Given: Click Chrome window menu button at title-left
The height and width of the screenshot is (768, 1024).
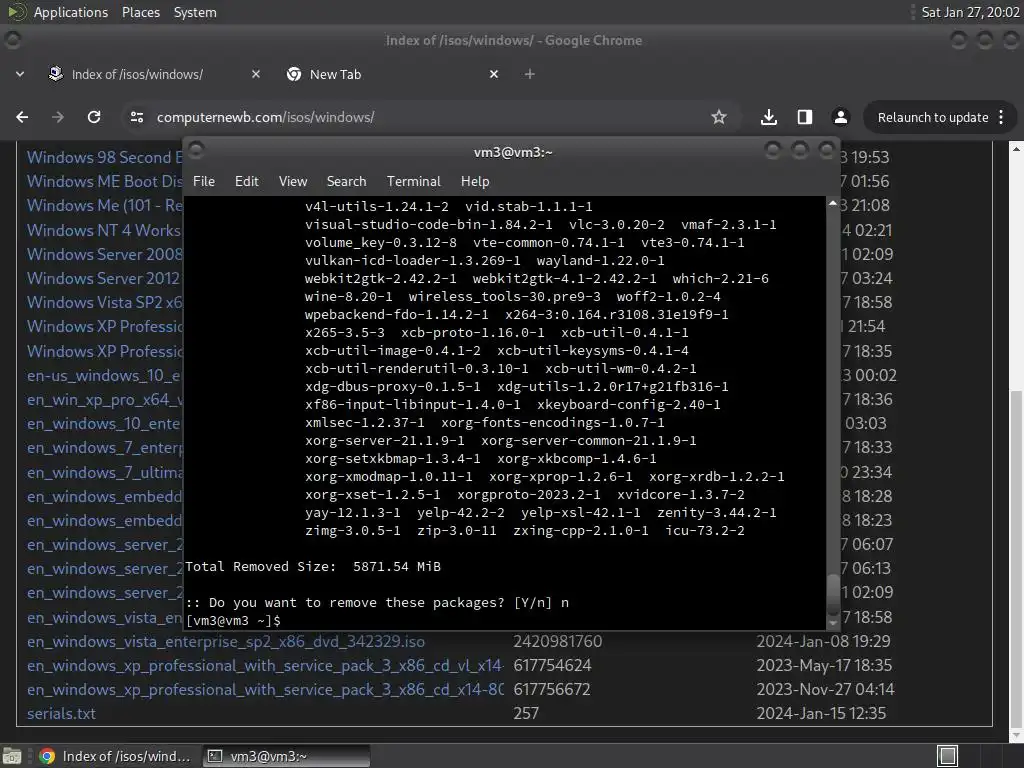Looking at the screenshot, I should point(12,40).
